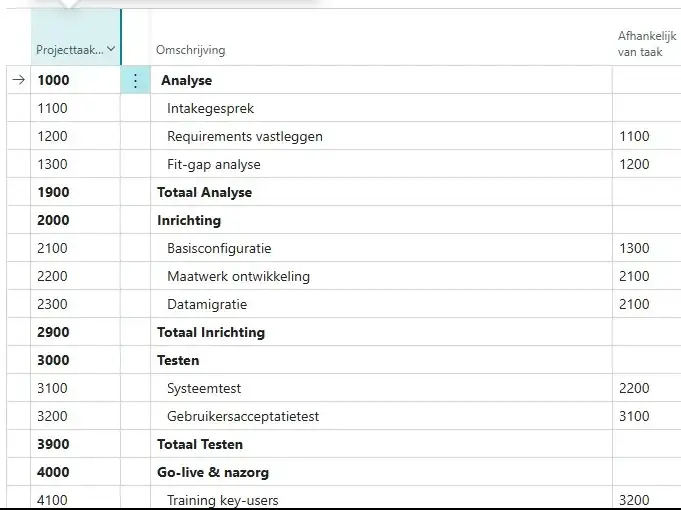Click the Testen description cell
The height and width of the screenshot is (510, 681).
(381, 360)
